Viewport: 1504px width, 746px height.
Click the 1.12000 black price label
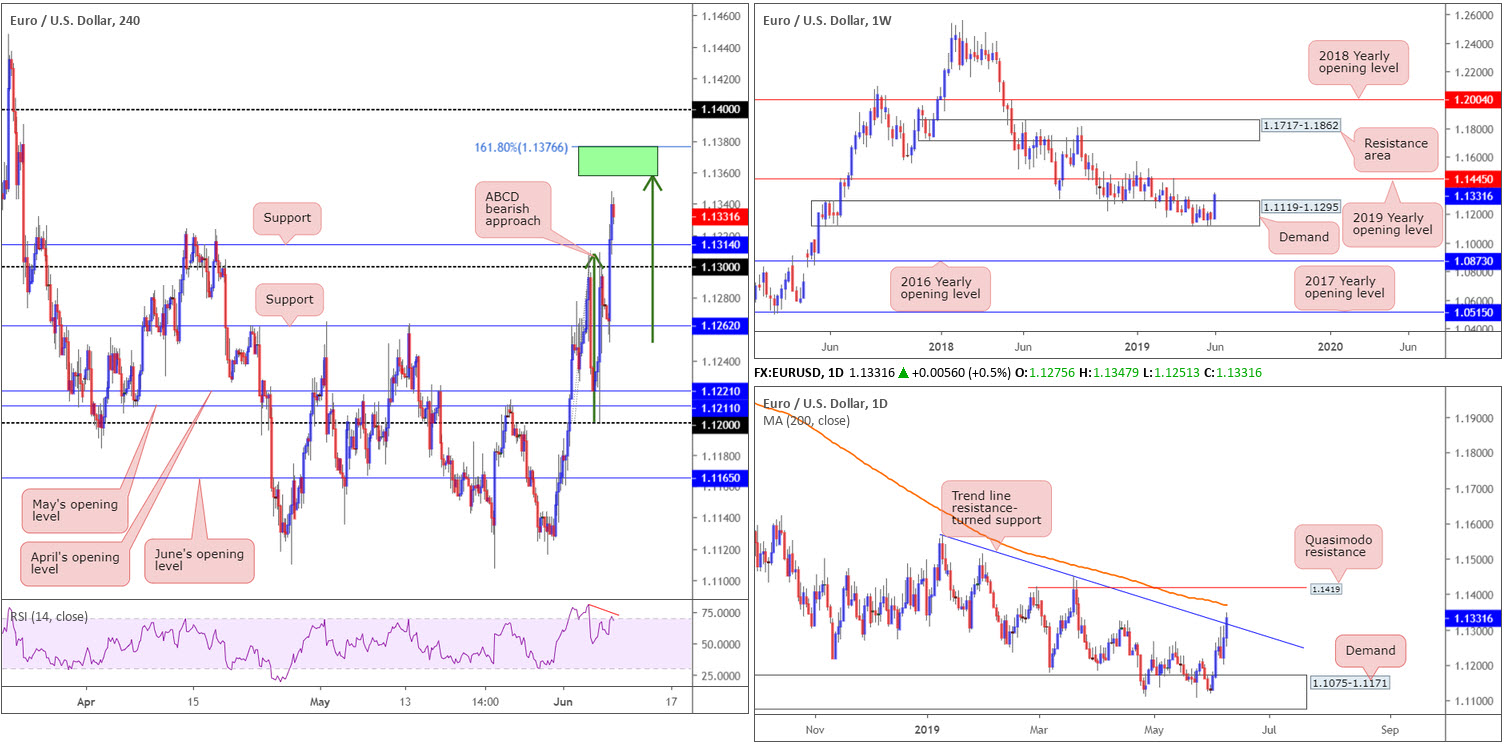coord(721,423)
